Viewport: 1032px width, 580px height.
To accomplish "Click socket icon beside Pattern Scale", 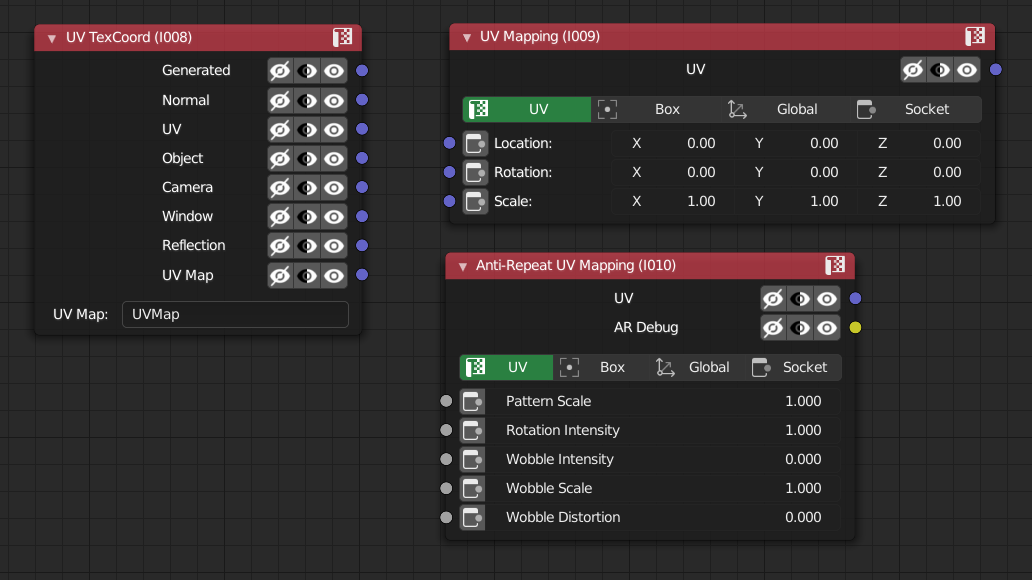I will (x=473, y=402).
